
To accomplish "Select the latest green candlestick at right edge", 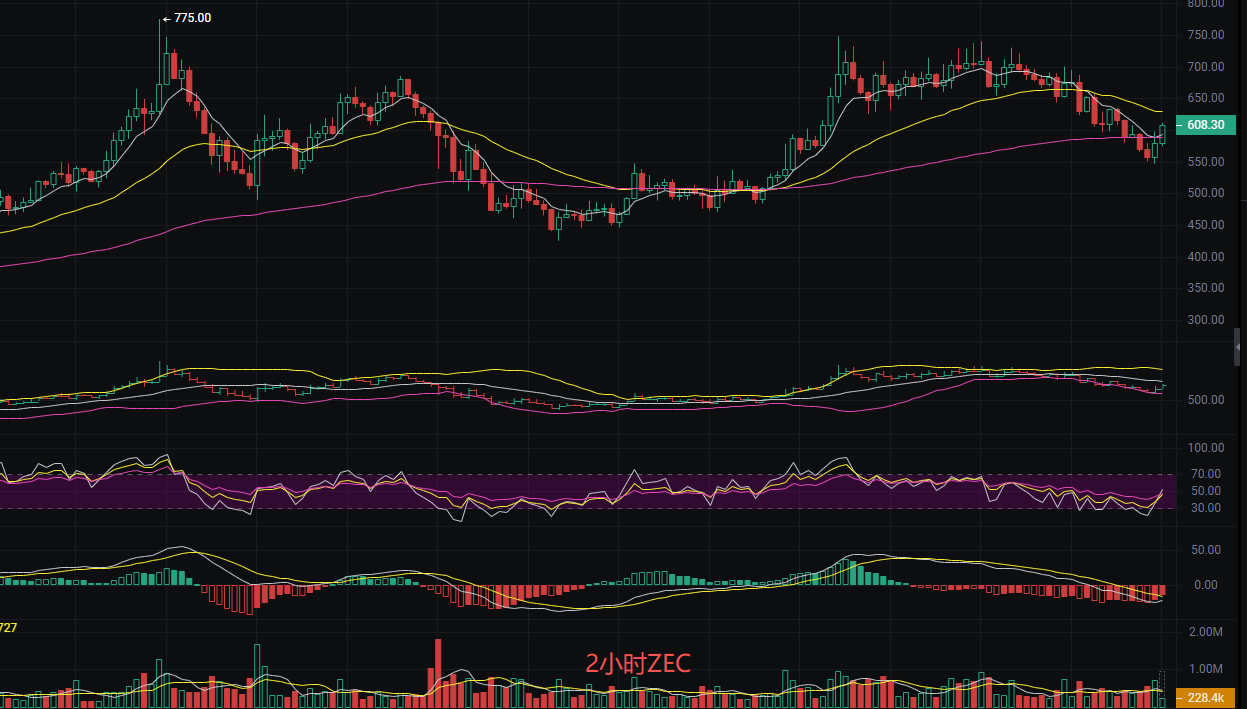I will pos(1163,133).
